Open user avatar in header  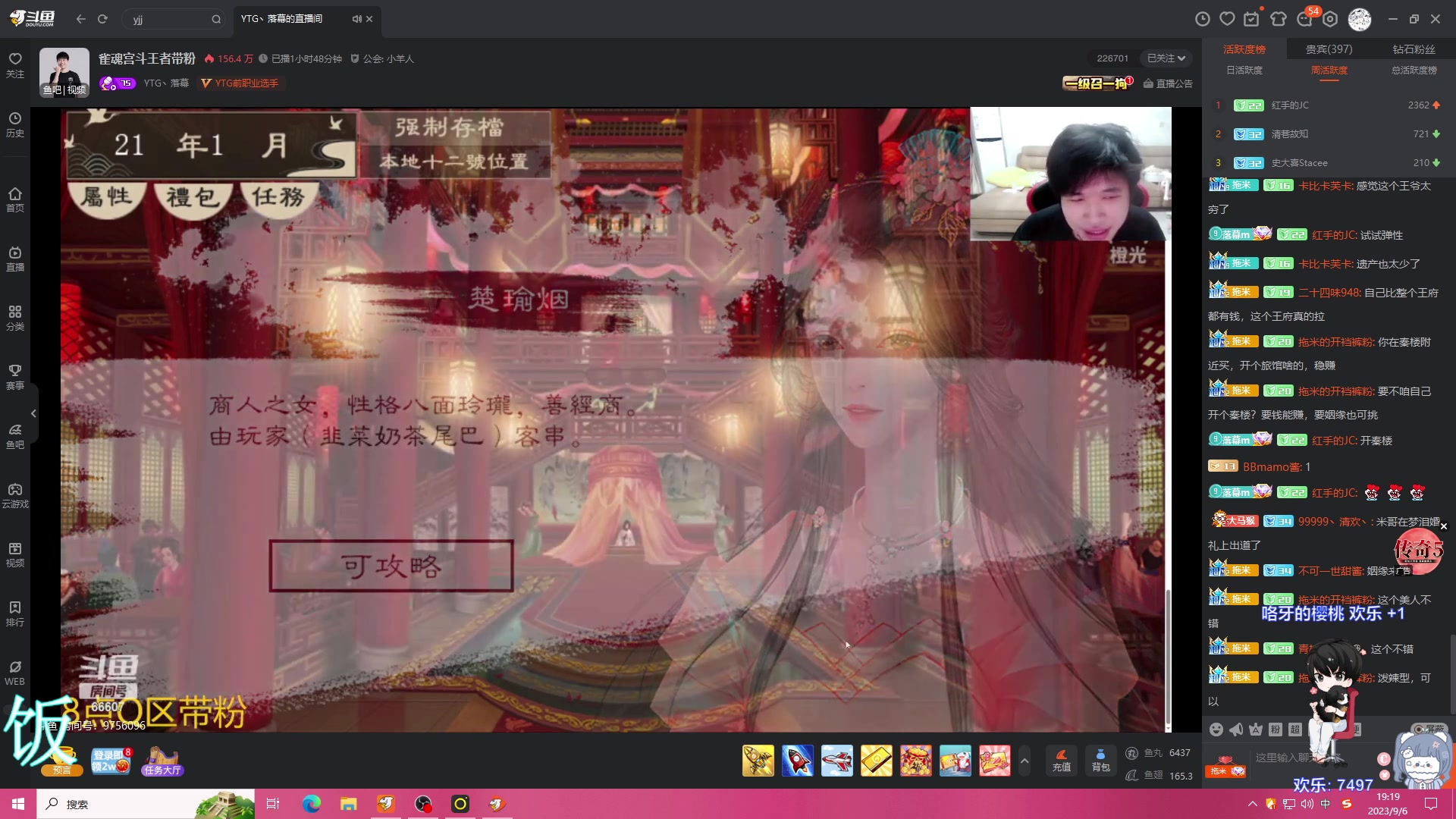click(1360, 19)
